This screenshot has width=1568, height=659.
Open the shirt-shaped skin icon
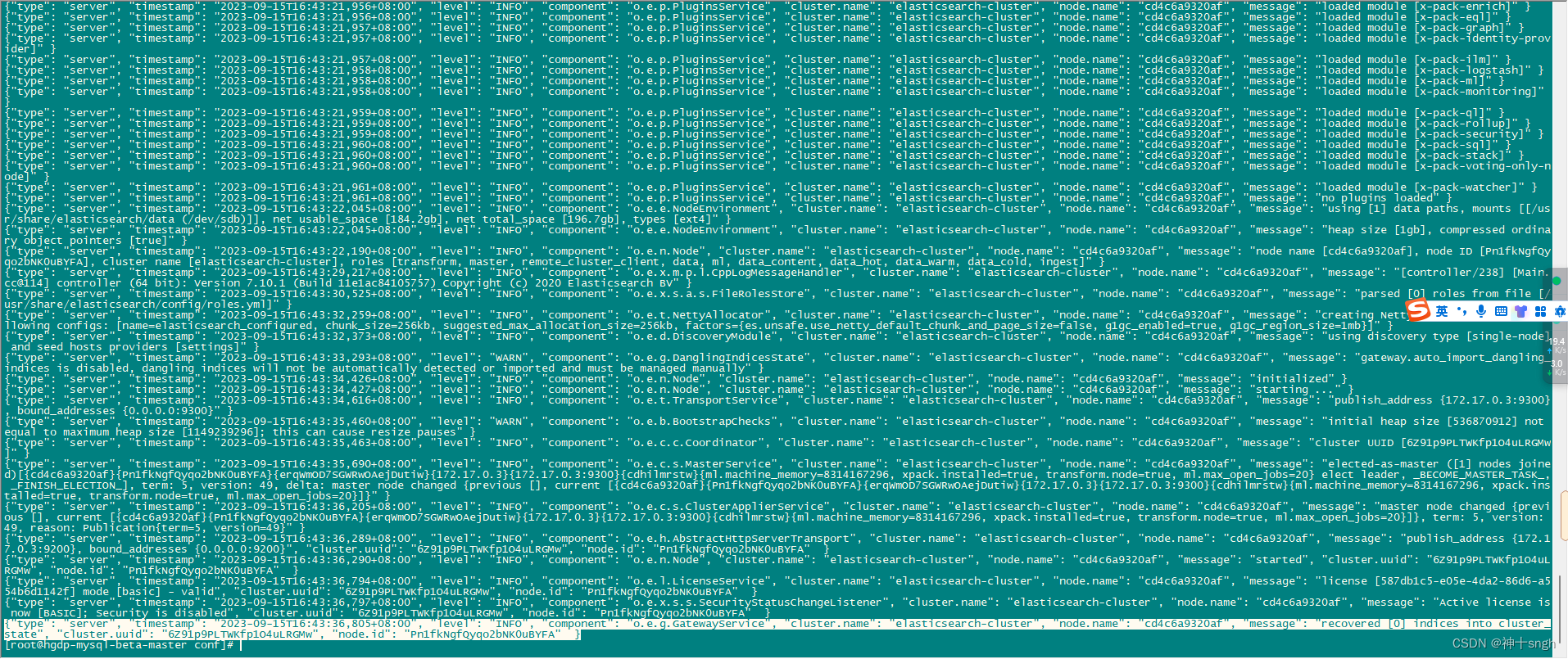pos(1521,311)
